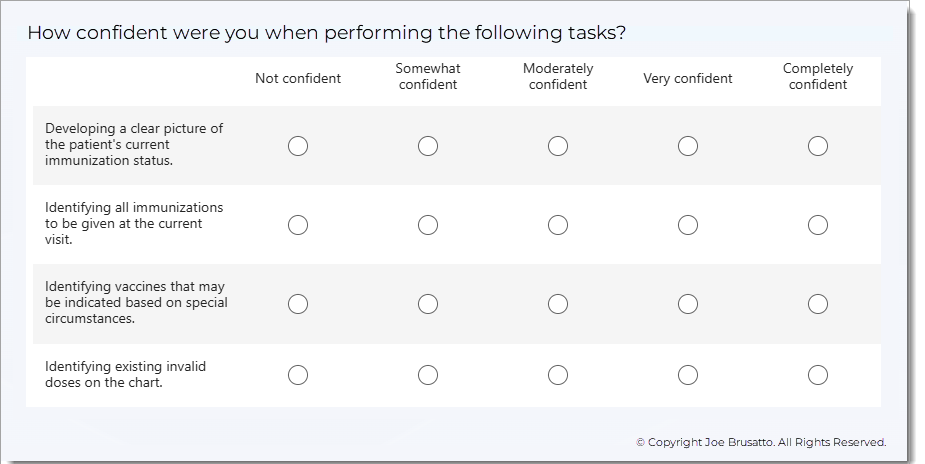Select 'Not confident' for special circumstances vaccines
The height and width of the screenshot is (464, 925).
click(x=298, y=303)
